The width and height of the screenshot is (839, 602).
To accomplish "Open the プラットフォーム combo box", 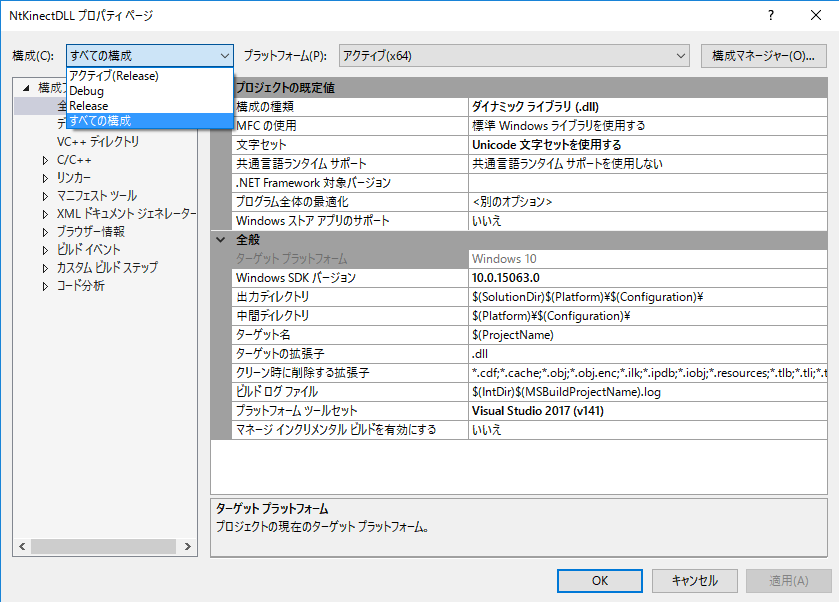I will tap(514, 56).
